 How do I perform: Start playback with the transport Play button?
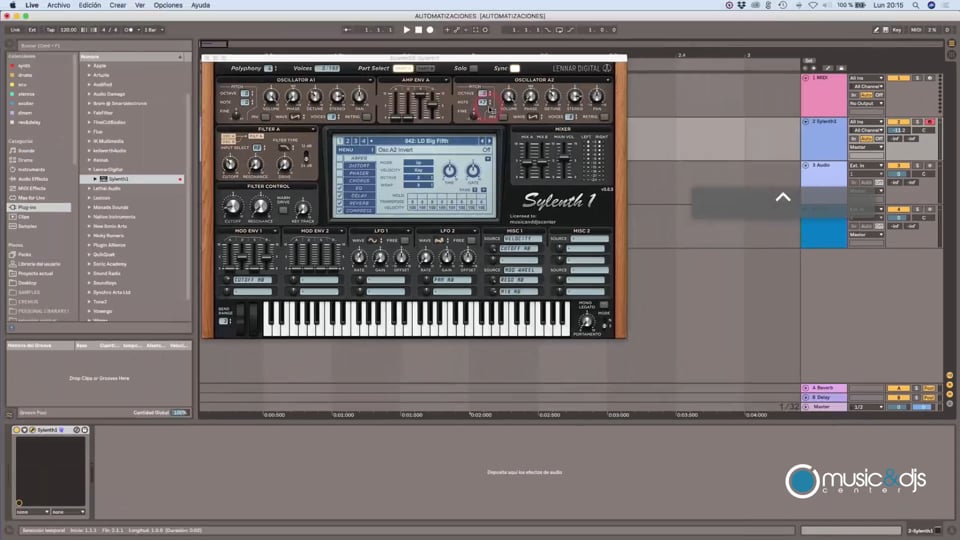tap(407, 29)
